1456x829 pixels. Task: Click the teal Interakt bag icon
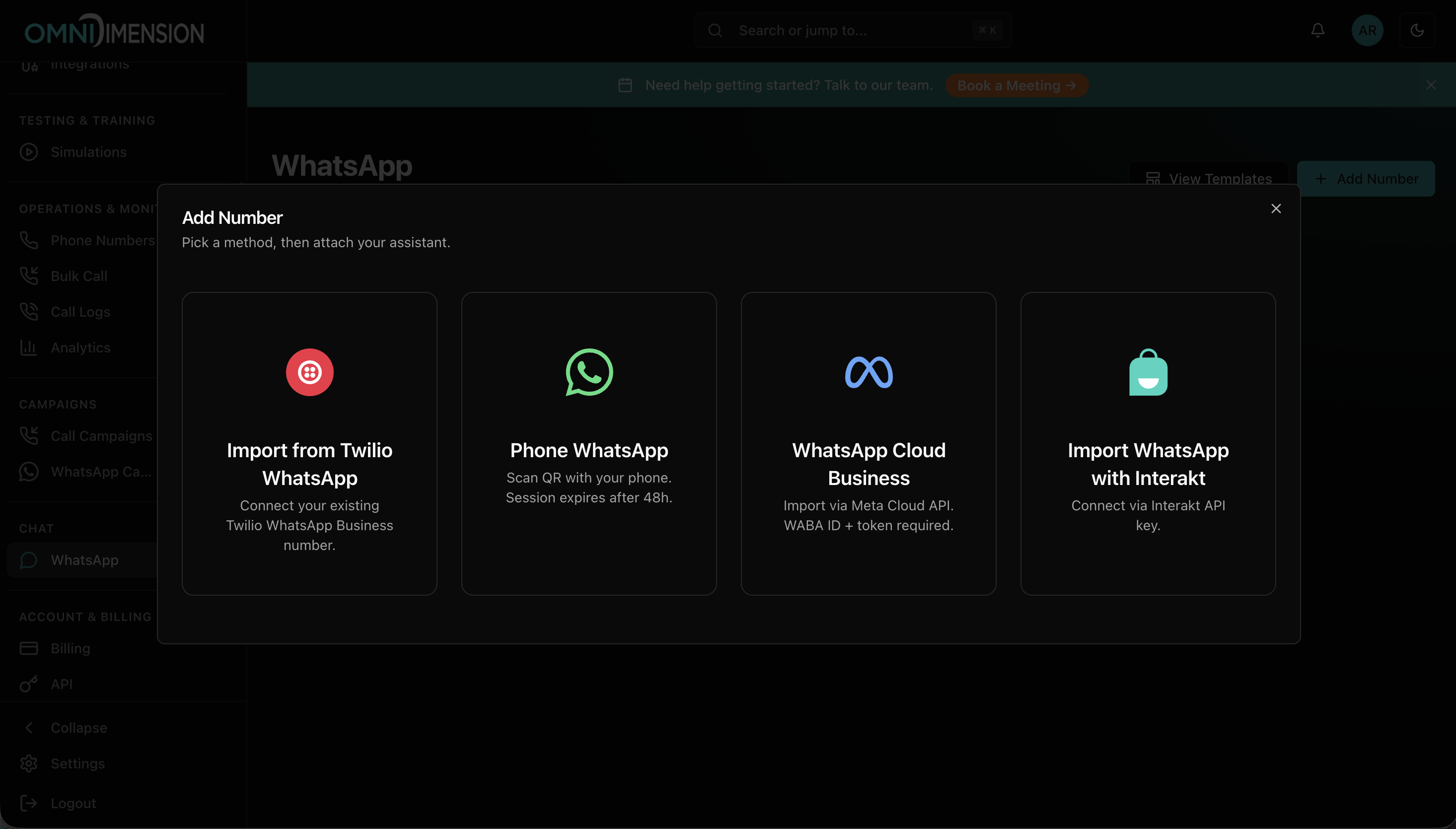tap(1148, 372)
